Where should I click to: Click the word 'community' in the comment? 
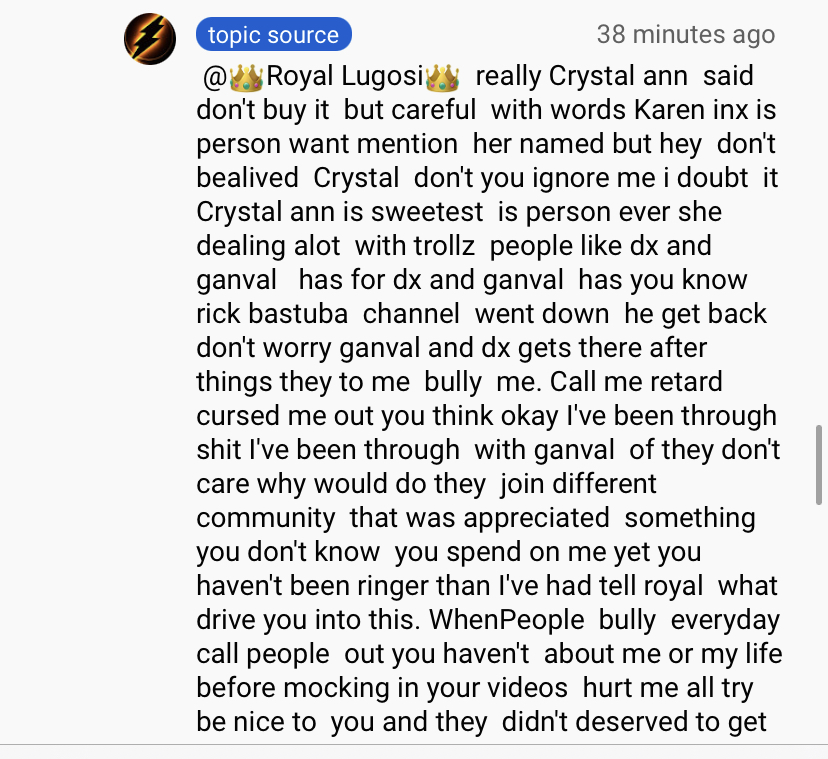pos(266,518)
